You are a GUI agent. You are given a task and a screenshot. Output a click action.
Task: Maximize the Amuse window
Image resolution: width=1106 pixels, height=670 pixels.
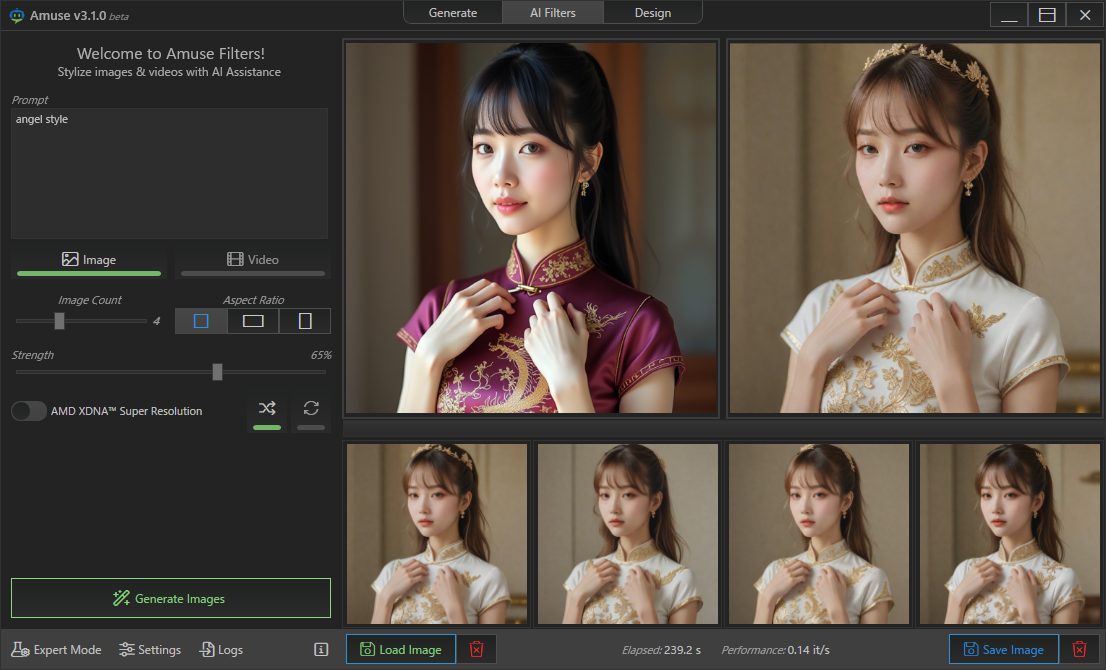[x=1047, y=15]
